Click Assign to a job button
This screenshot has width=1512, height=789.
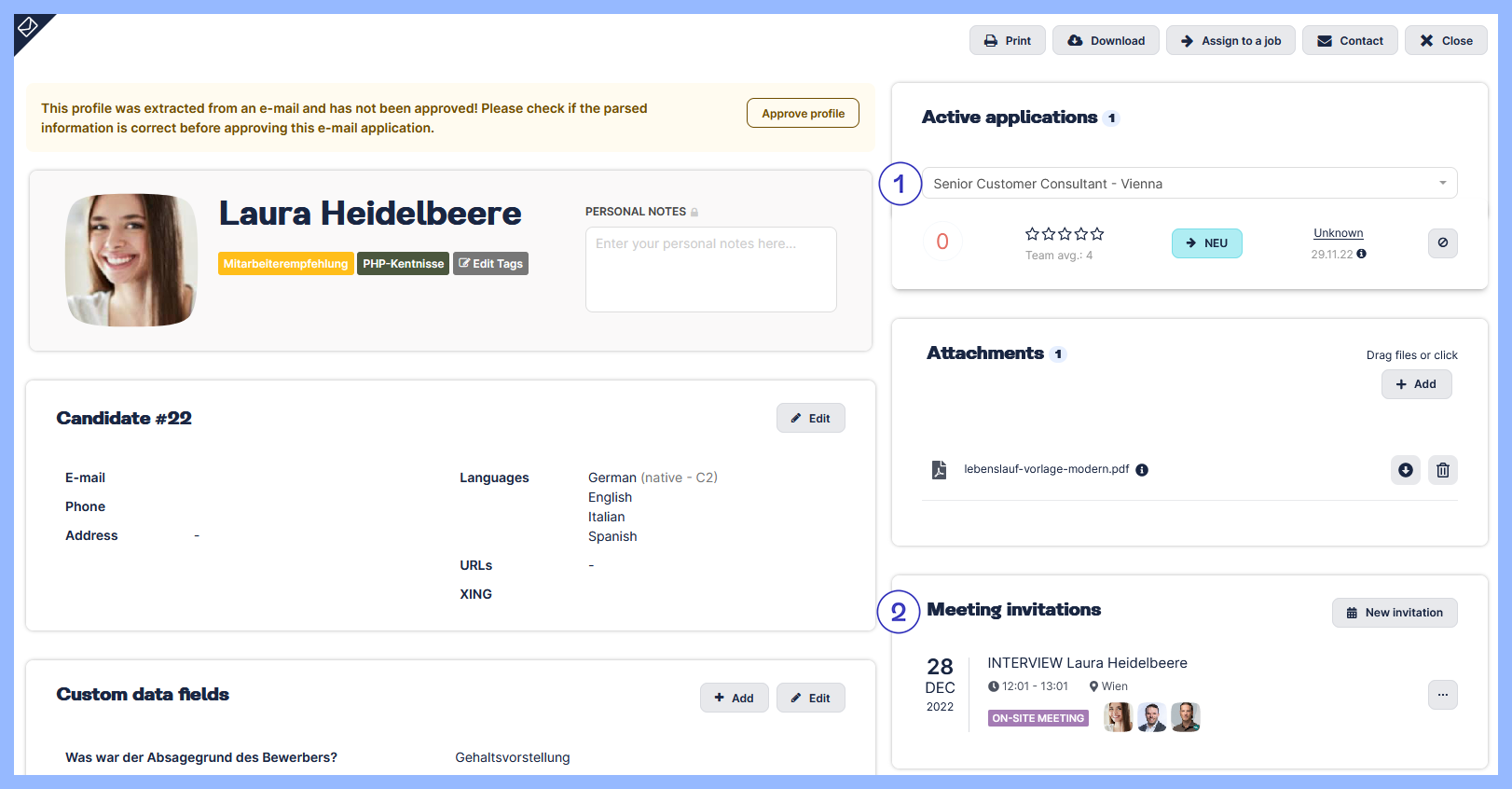1230,41
